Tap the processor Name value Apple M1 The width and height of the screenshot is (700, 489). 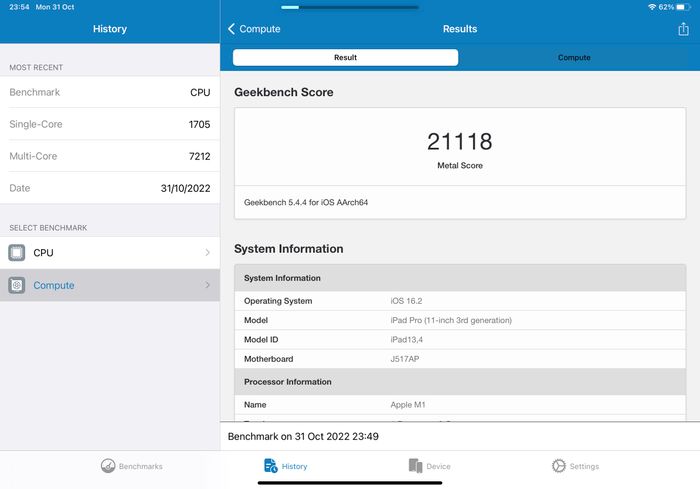click(x=408, y=405)
